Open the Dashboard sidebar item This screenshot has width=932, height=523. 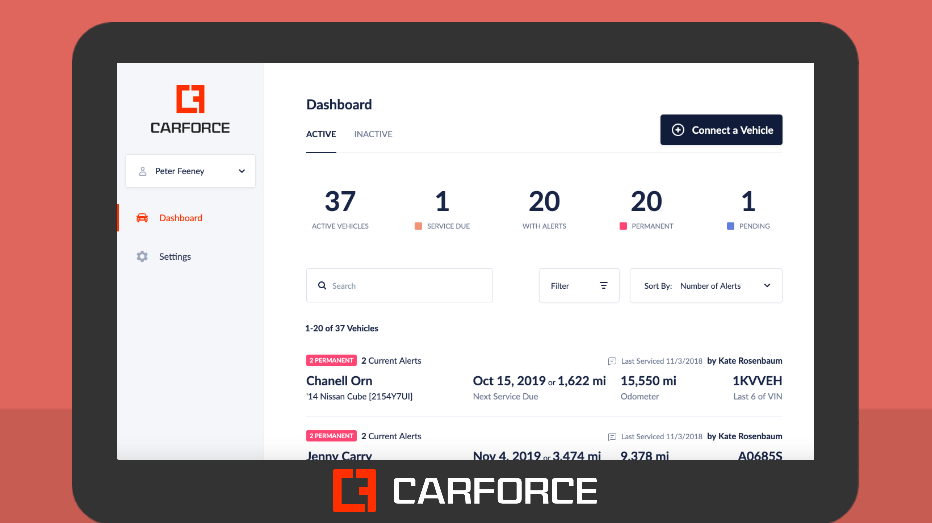(181, 218)
